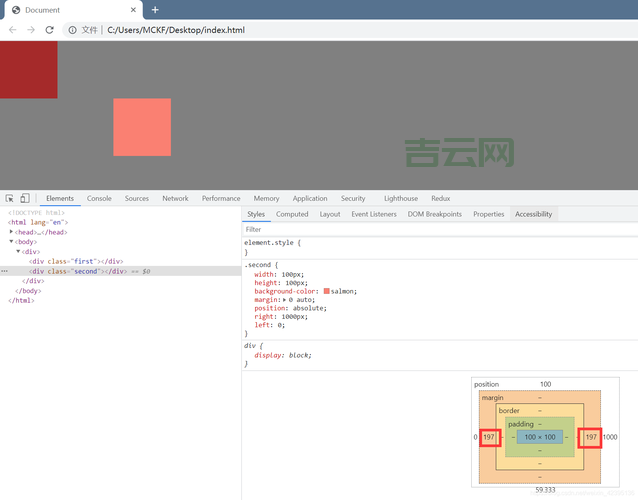This screenshot has height=500, width=638.
Task: Reload the page with refresh icon
Action: (50, 30)
